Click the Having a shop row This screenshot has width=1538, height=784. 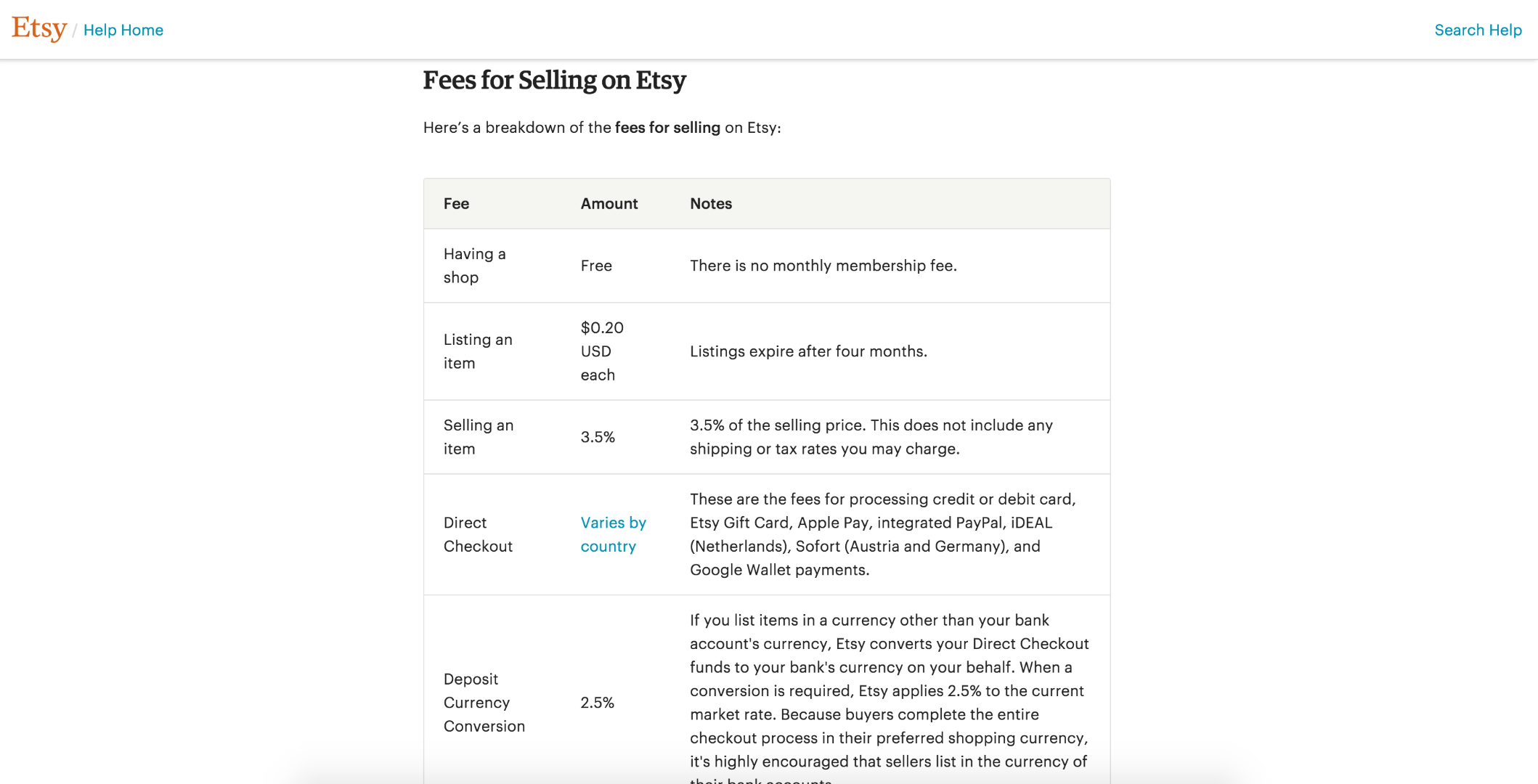pos(475,265)
